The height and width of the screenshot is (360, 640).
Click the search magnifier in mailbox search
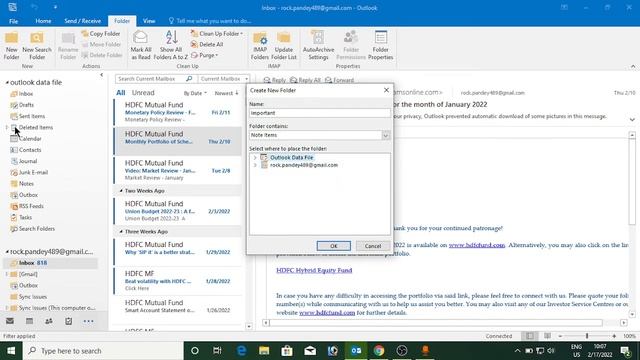[x=189, y=78]
